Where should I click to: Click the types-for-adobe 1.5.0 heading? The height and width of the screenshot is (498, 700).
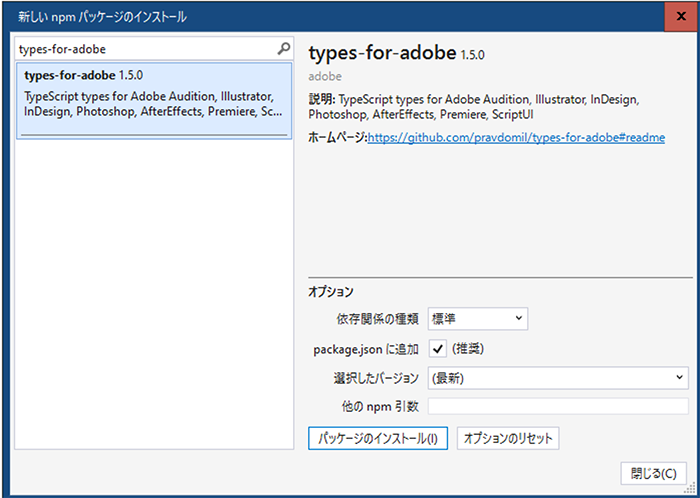click(396, 54)
